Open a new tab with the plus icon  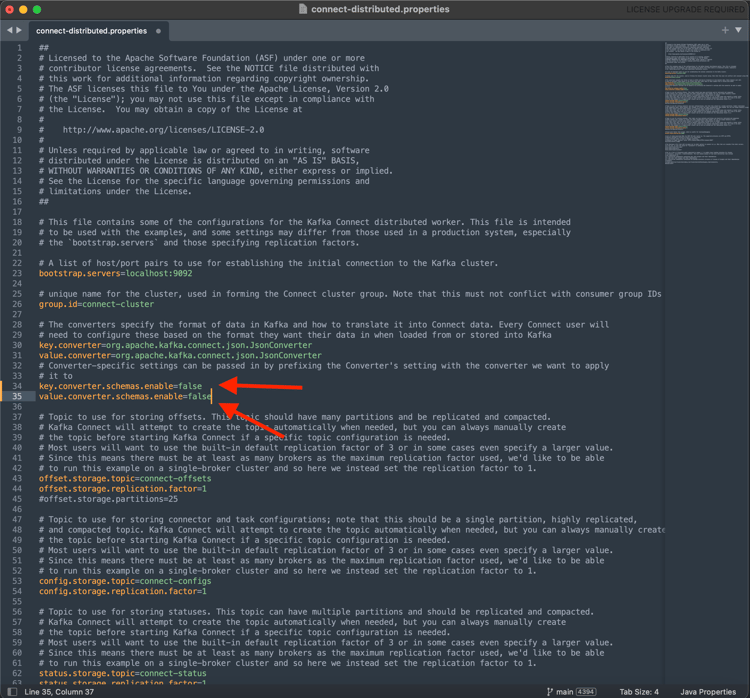(x=725, y=30)
